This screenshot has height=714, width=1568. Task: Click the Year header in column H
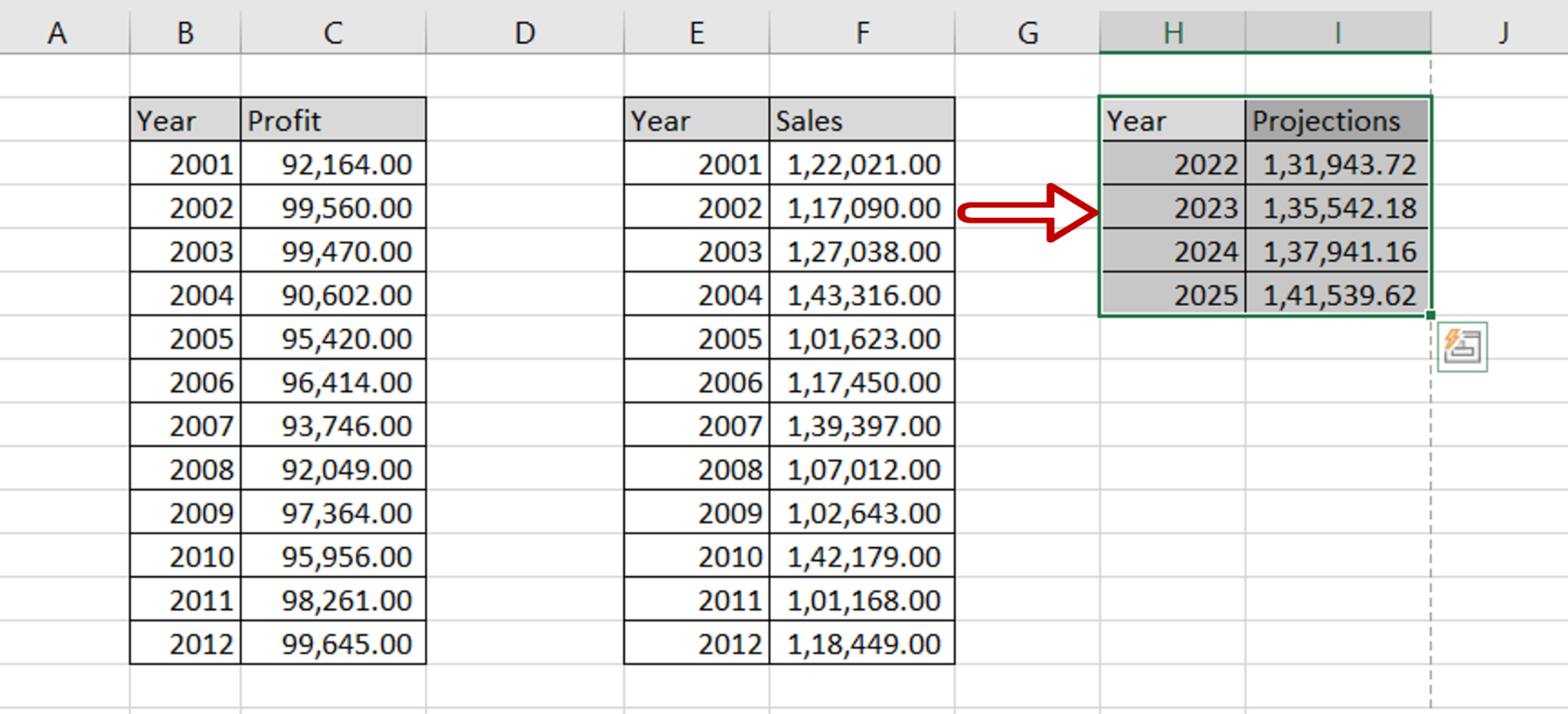click(x=1173, y=119)
